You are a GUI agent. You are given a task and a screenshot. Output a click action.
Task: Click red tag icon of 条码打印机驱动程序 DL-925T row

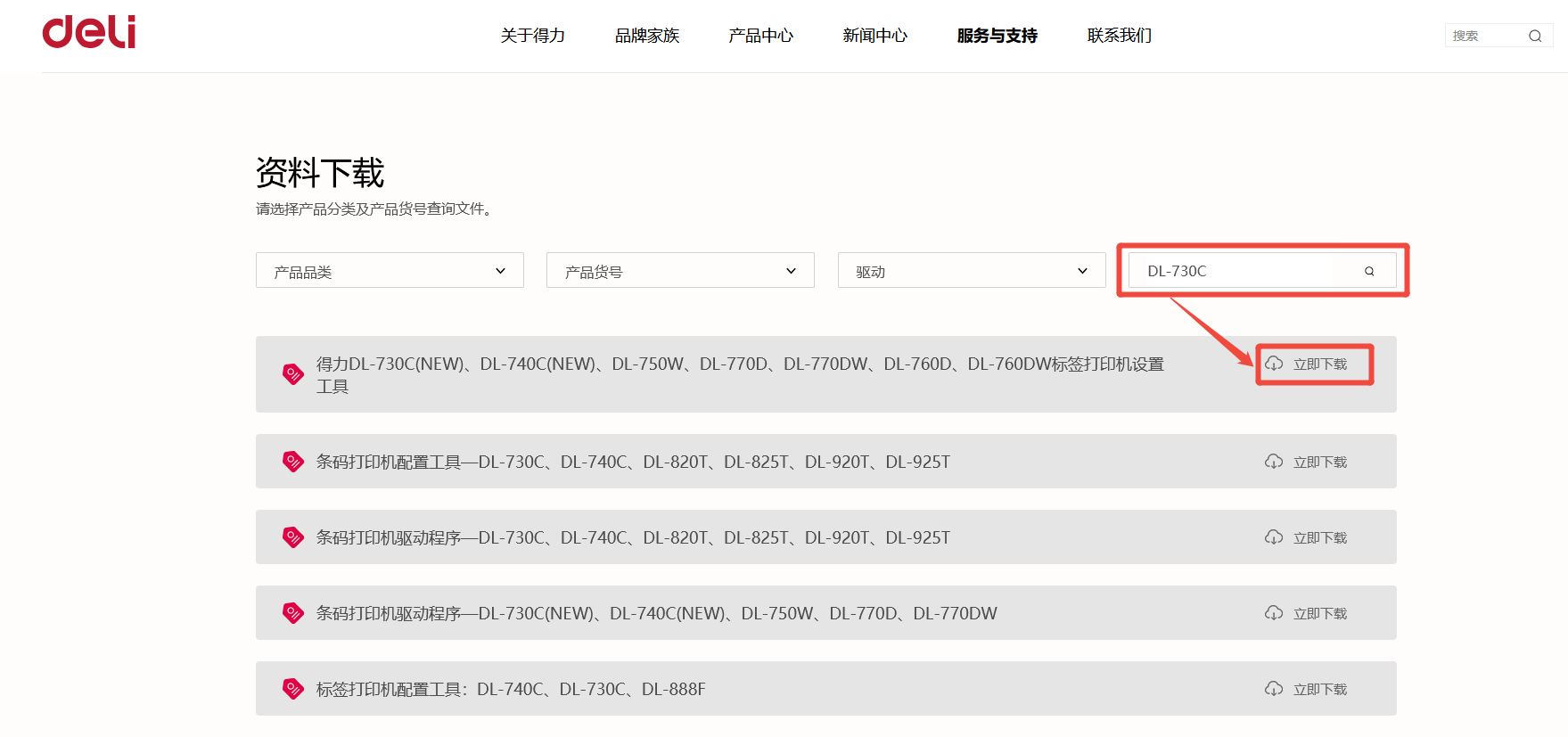[x=293, y=537]
